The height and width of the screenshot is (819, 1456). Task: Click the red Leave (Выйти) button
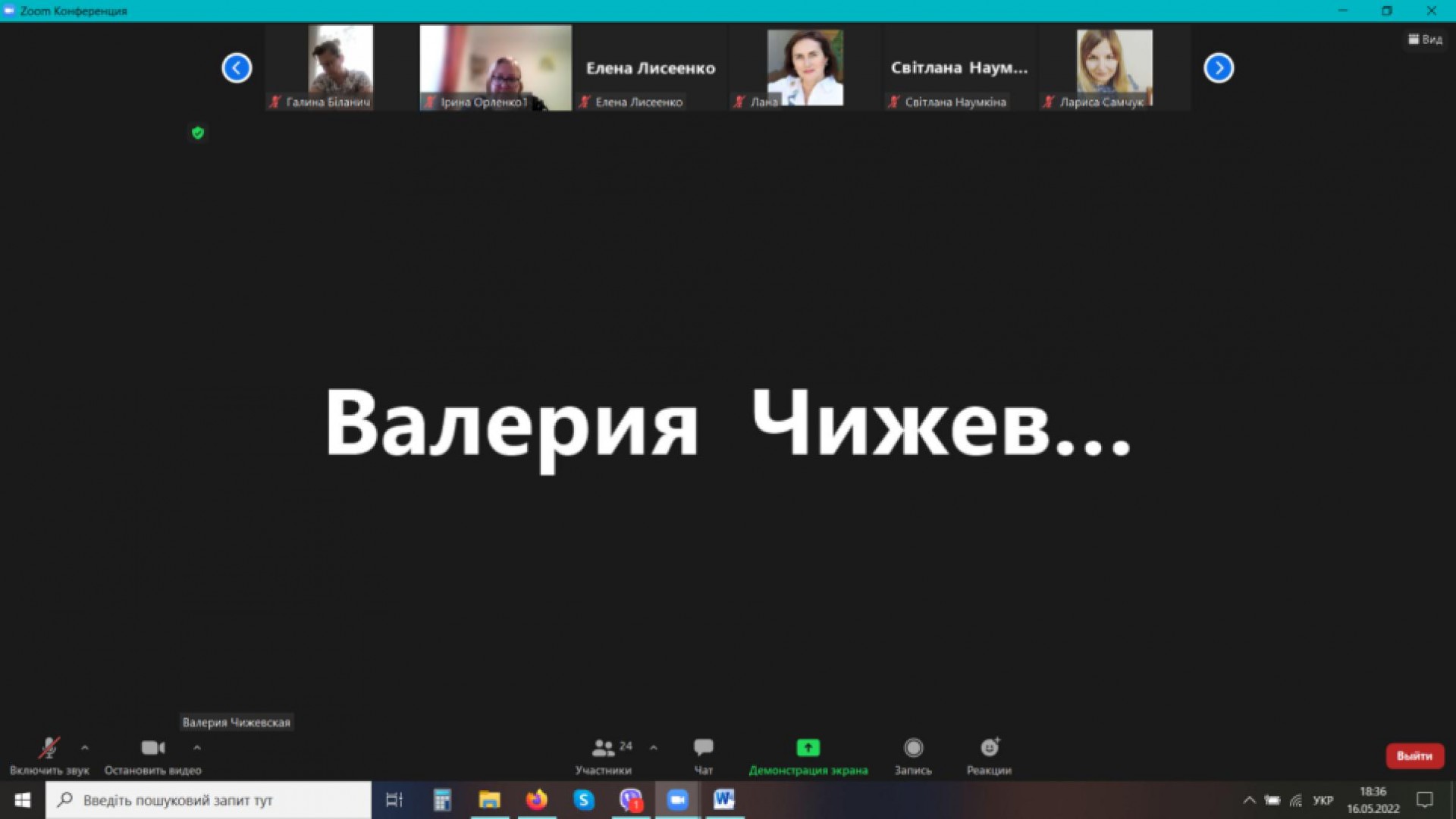pos(1414,756)
